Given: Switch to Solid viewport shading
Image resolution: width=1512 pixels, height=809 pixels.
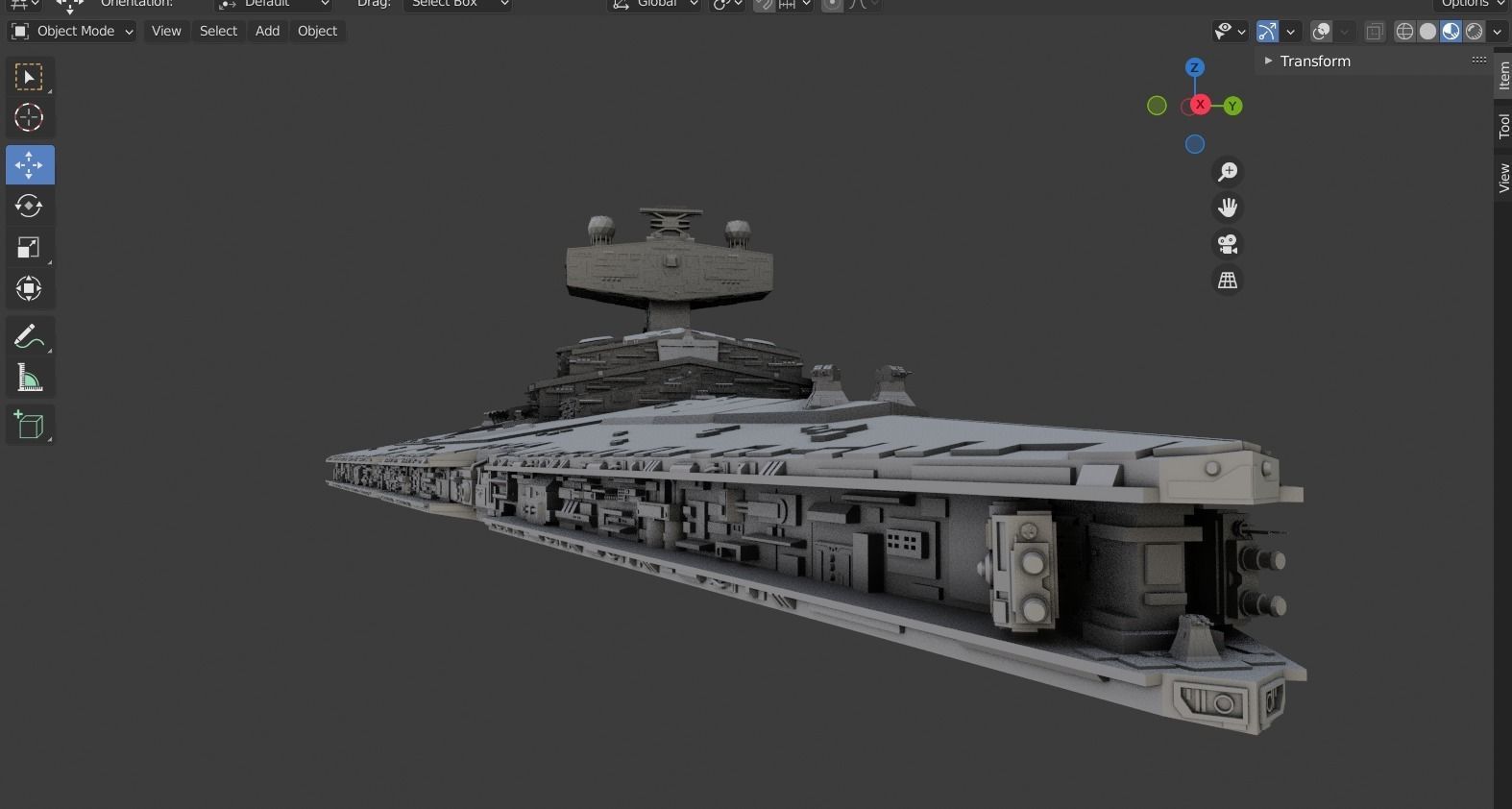Looking at the screenshot, I should coord(1427,32).
